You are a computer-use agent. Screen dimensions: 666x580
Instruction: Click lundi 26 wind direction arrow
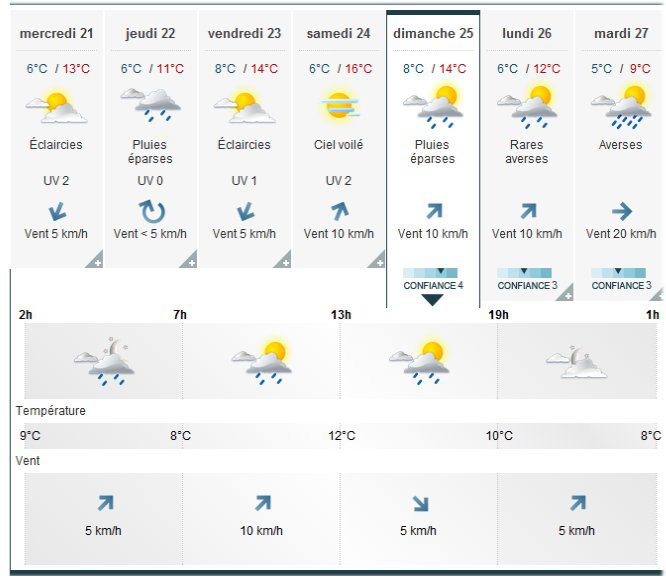coord(528,211)
